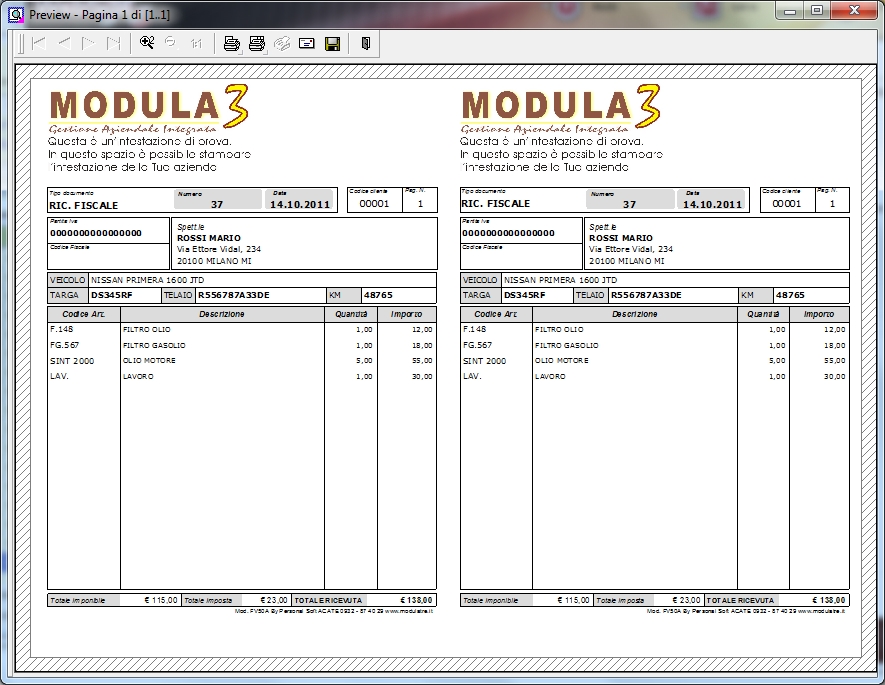Click 'Descrizione' column header on left receipt
Screen dimensions: 885x685
click(x=222, y=314)
